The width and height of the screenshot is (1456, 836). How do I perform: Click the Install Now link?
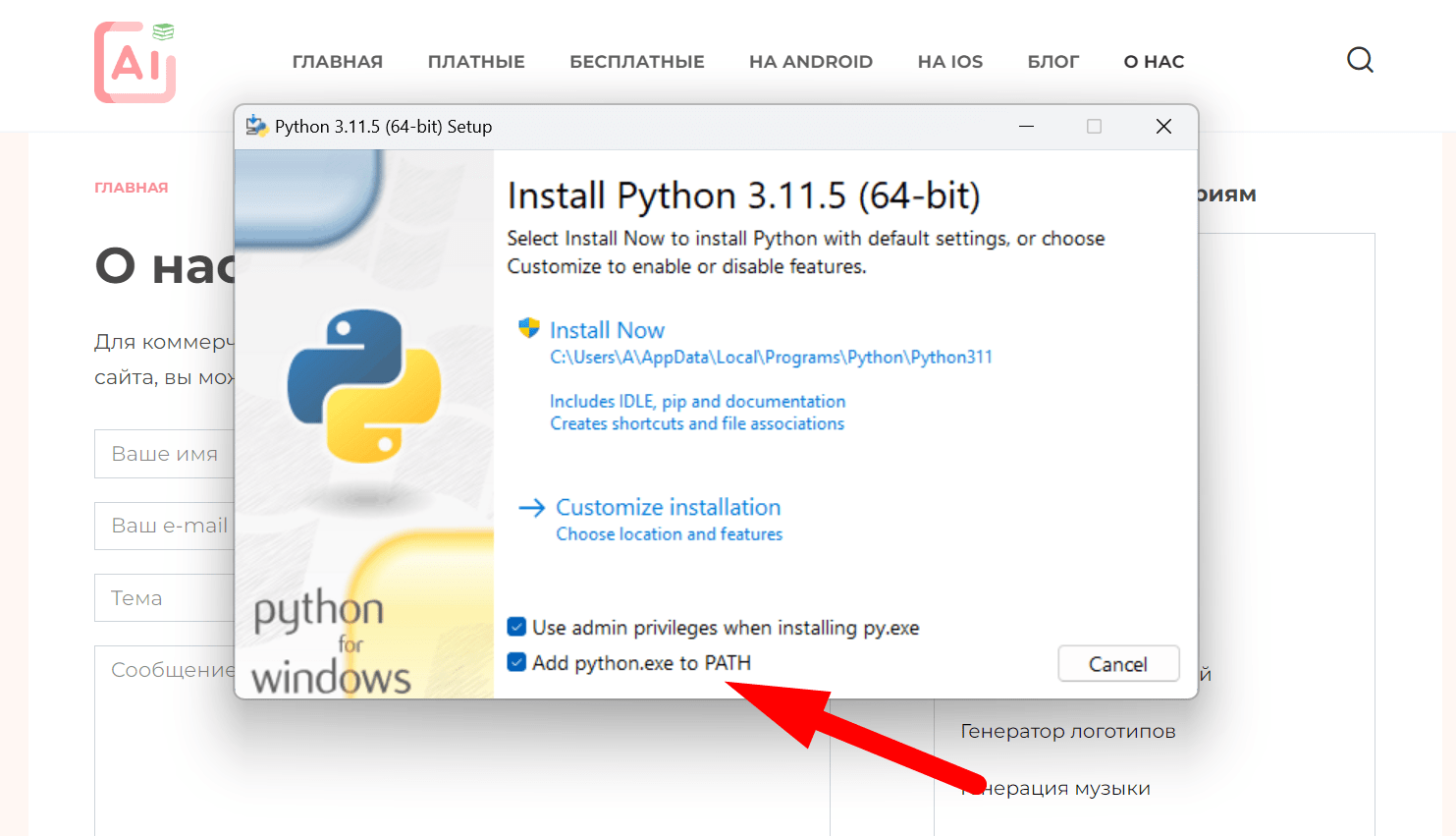607,330
